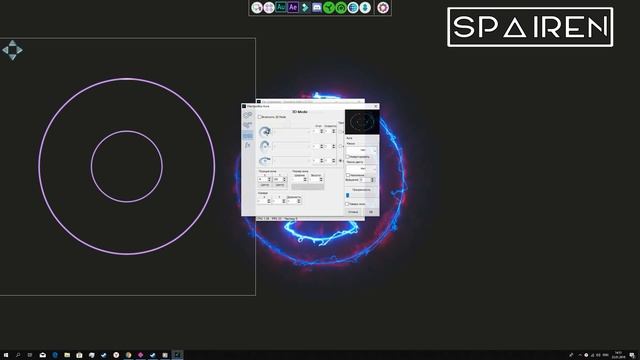
Task: Open the Microsoft Store taskbar icon
Action: point(79,355)
